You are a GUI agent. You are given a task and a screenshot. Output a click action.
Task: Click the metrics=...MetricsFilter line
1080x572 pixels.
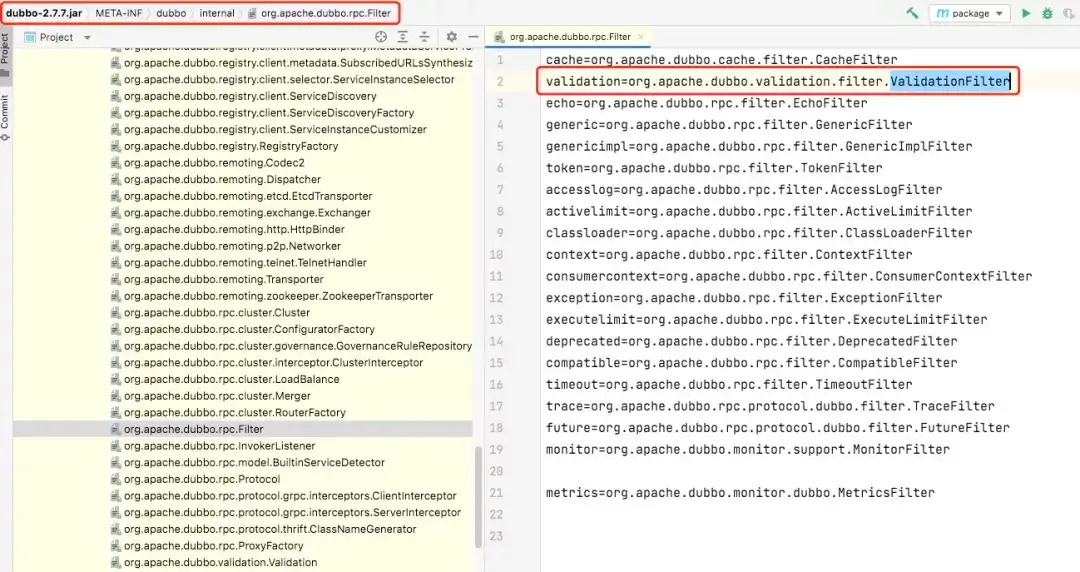[x=740, y=493]
